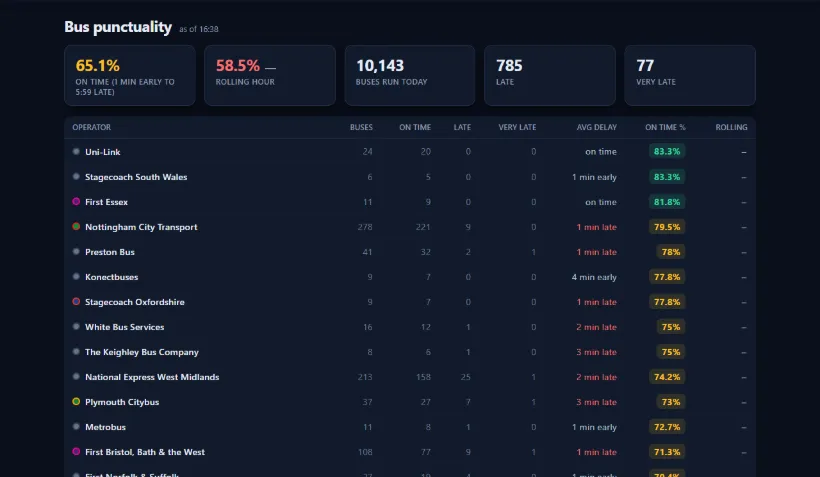Click Metrobus's 72.7% badge
820x477 pixels.
click(x=667, y=427)
